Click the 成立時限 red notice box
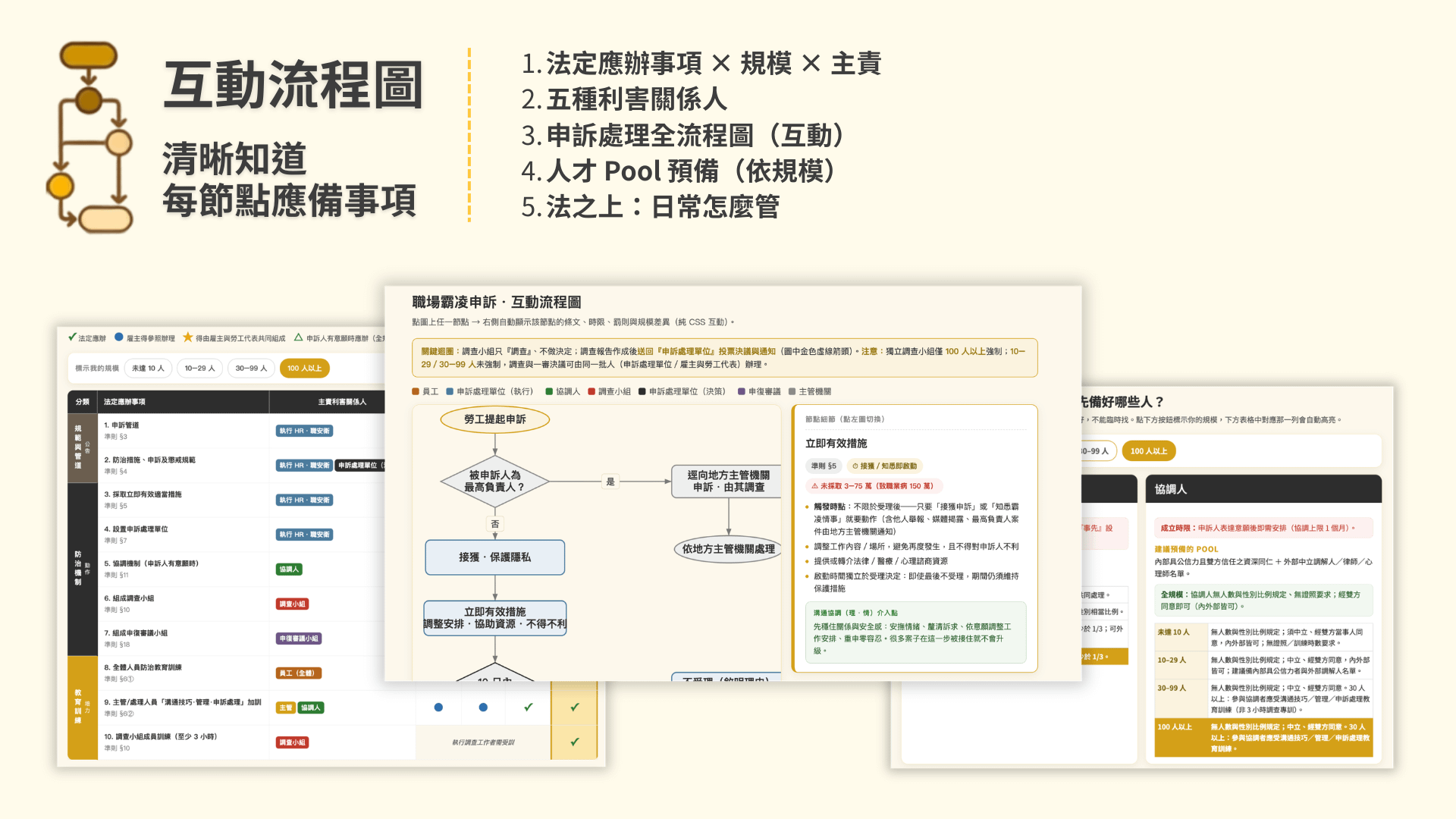Screen dimensions: 1456x819 tap(1263, 528)
